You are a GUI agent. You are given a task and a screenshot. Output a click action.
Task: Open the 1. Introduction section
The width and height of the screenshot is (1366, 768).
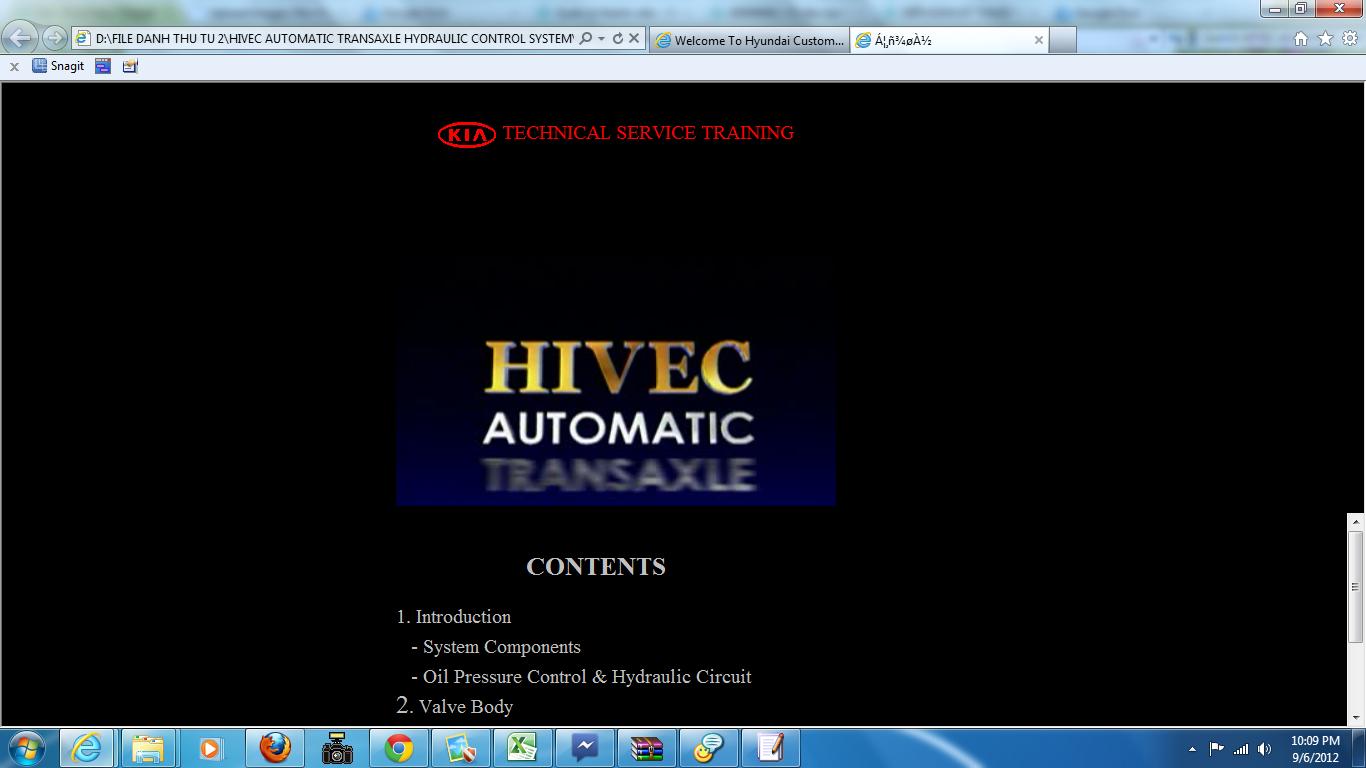click(x=454, y=616)
